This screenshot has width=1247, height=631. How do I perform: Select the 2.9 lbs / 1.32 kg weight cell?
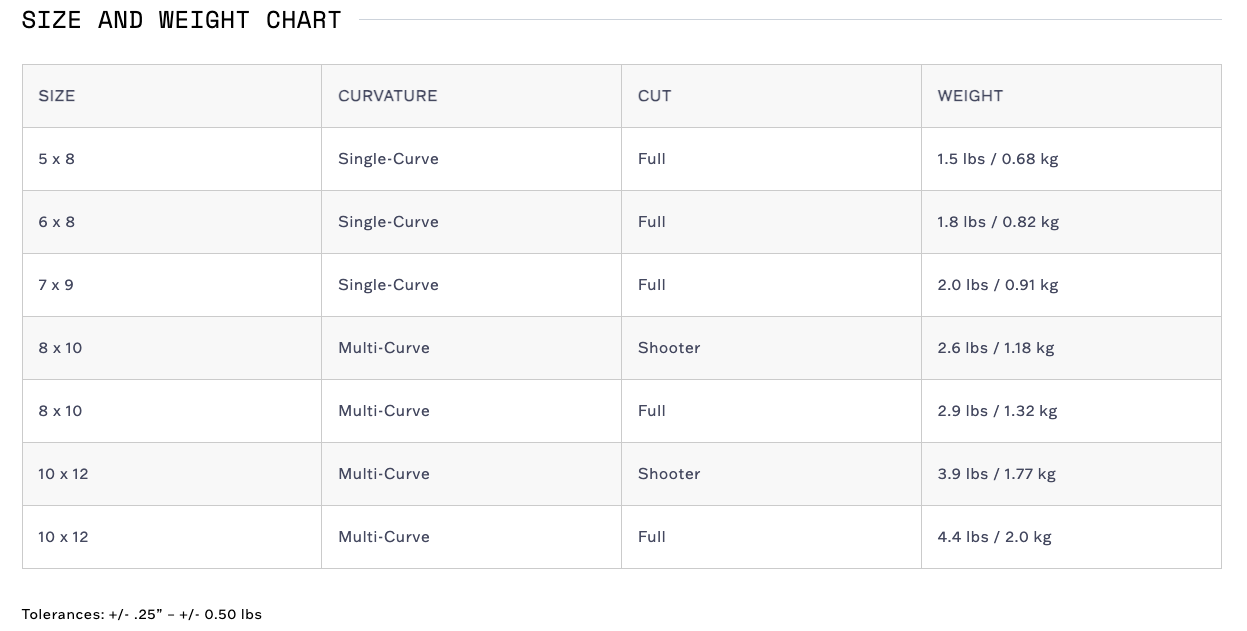(997, 411)
